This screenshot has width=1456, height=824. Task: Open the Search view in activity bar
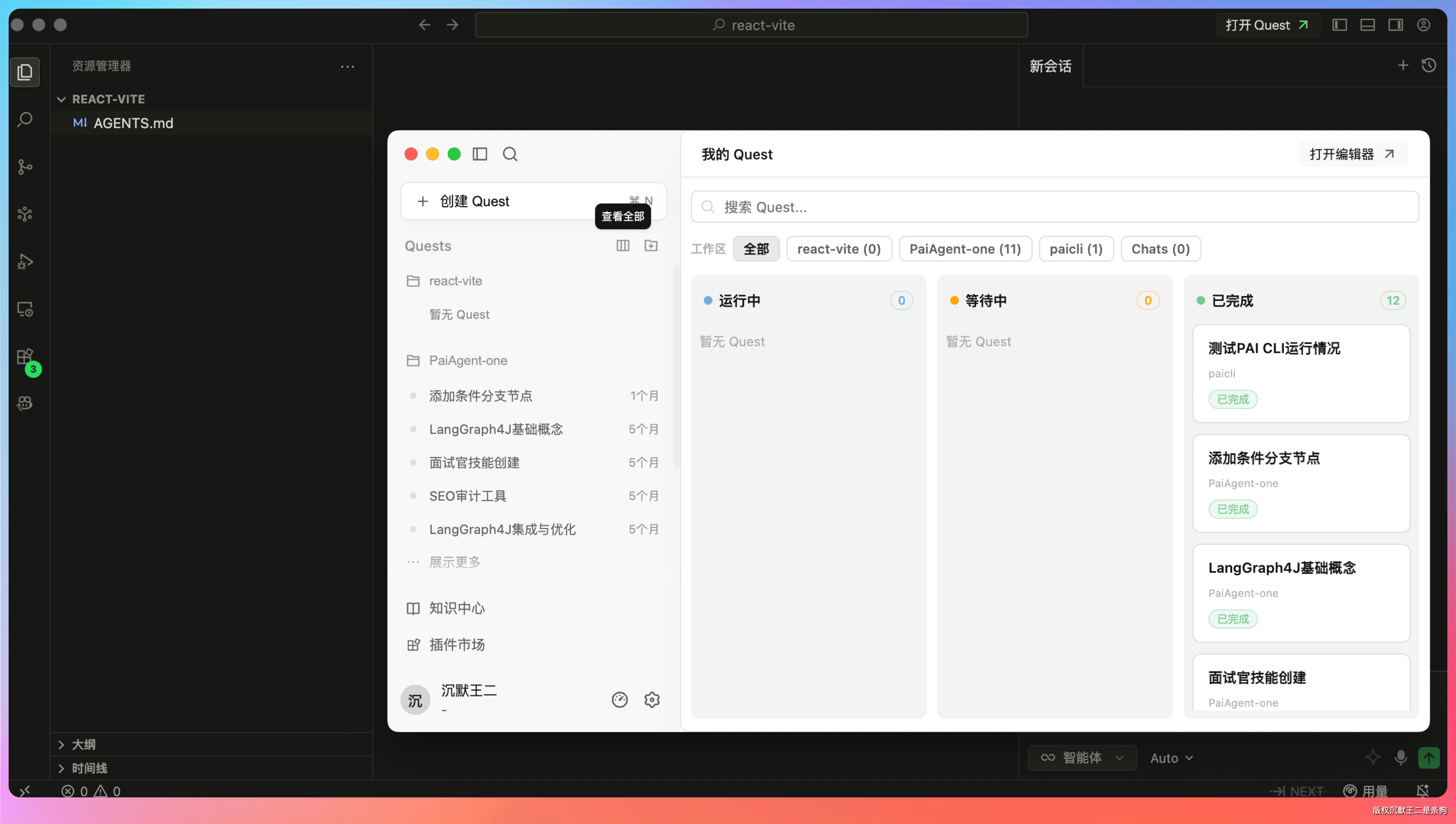click(x=25, y=119)
